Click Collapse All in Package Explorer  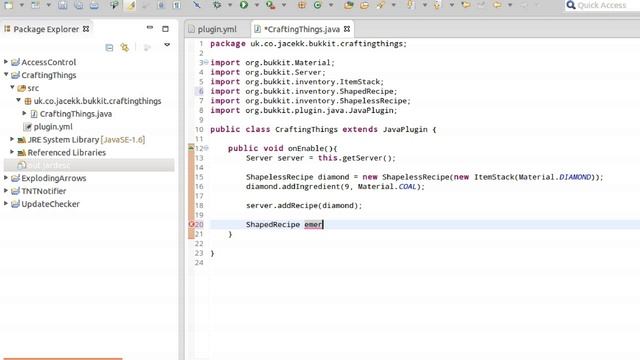click(109, 48)
